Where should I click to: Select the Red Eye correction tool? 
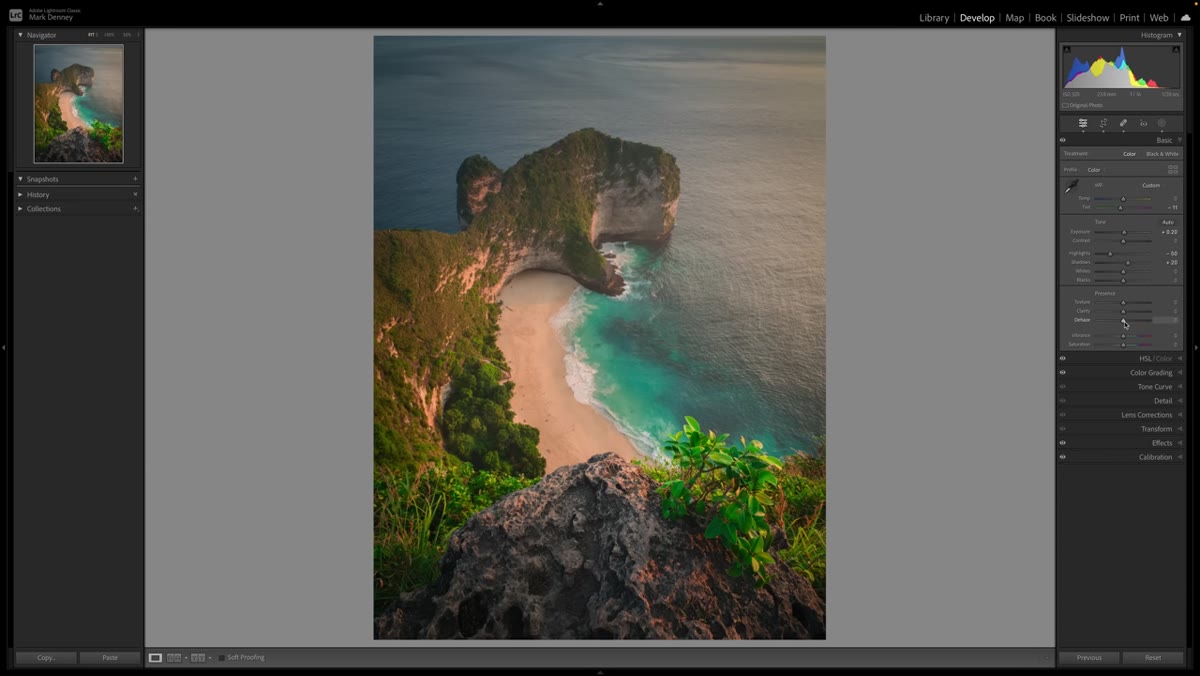tap(1143, 123)
